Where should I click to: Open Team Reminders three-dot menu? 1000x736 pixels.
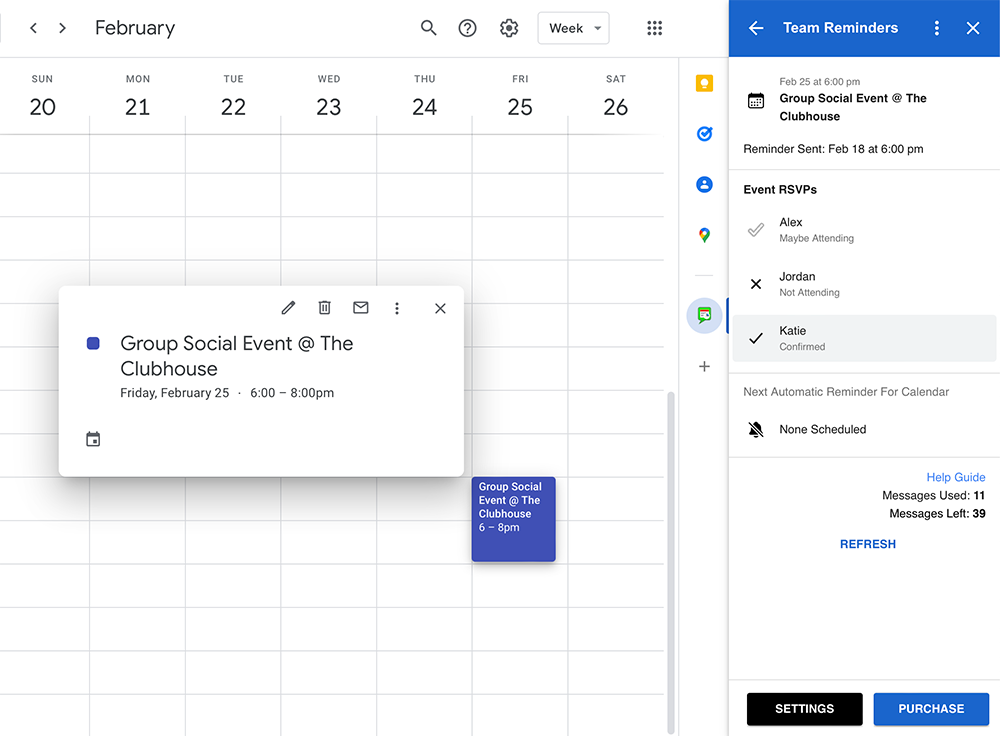click(936, 28)
